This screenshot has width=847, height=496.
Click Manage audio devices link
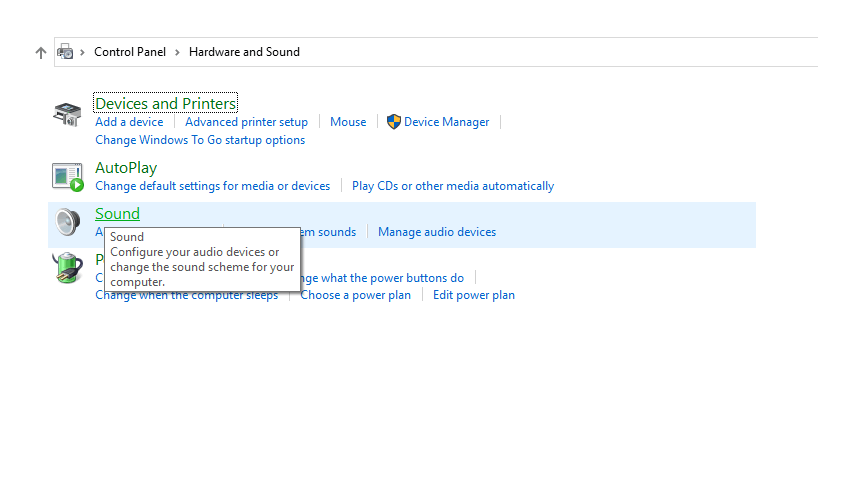[x=437, y=232]
